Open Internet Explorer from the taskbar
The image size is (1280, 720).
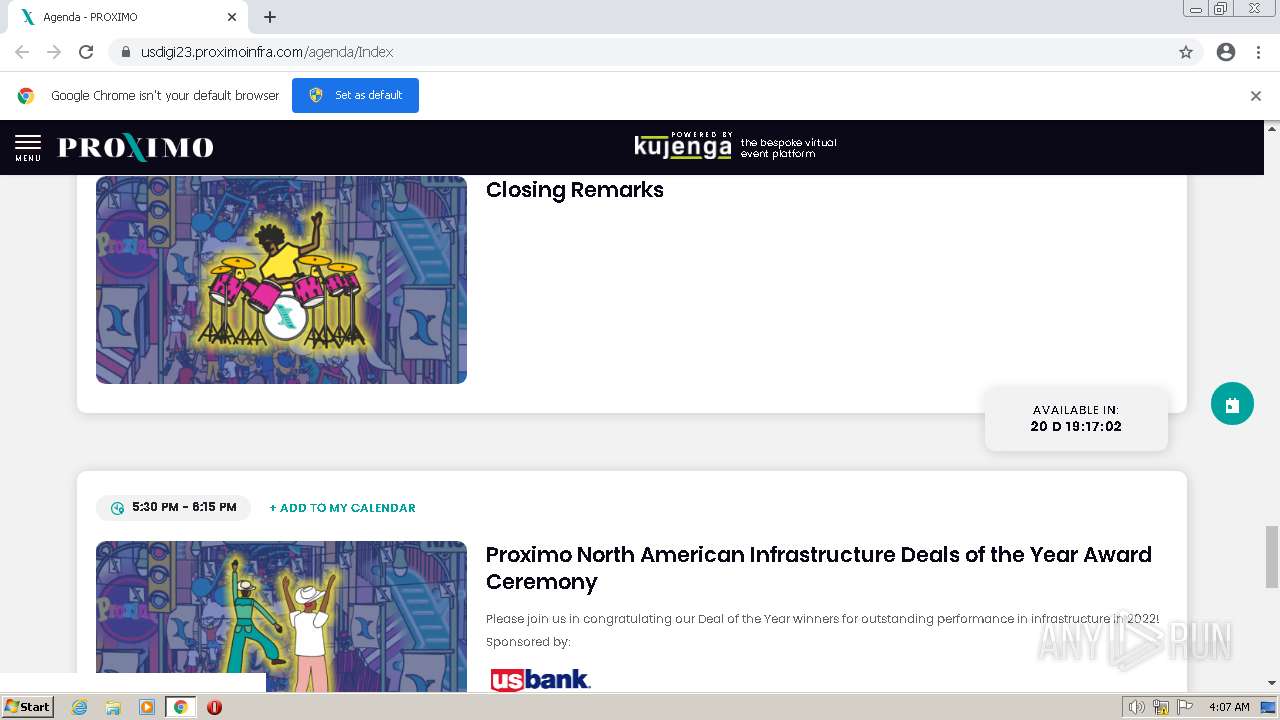pyautogui.click(x=80, y=707)
